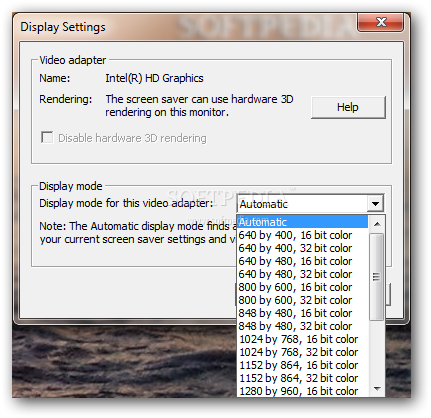This screenshot has width=431, height=418.
Task: Click the dropdown list scroll up arrow
Action: pos(377,224)
